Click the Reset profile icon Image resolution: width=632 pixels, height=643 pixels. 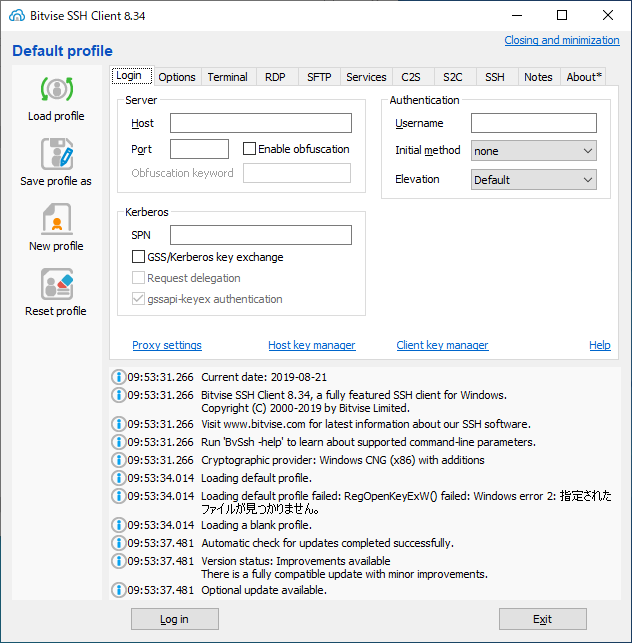(x=57, y=284)
